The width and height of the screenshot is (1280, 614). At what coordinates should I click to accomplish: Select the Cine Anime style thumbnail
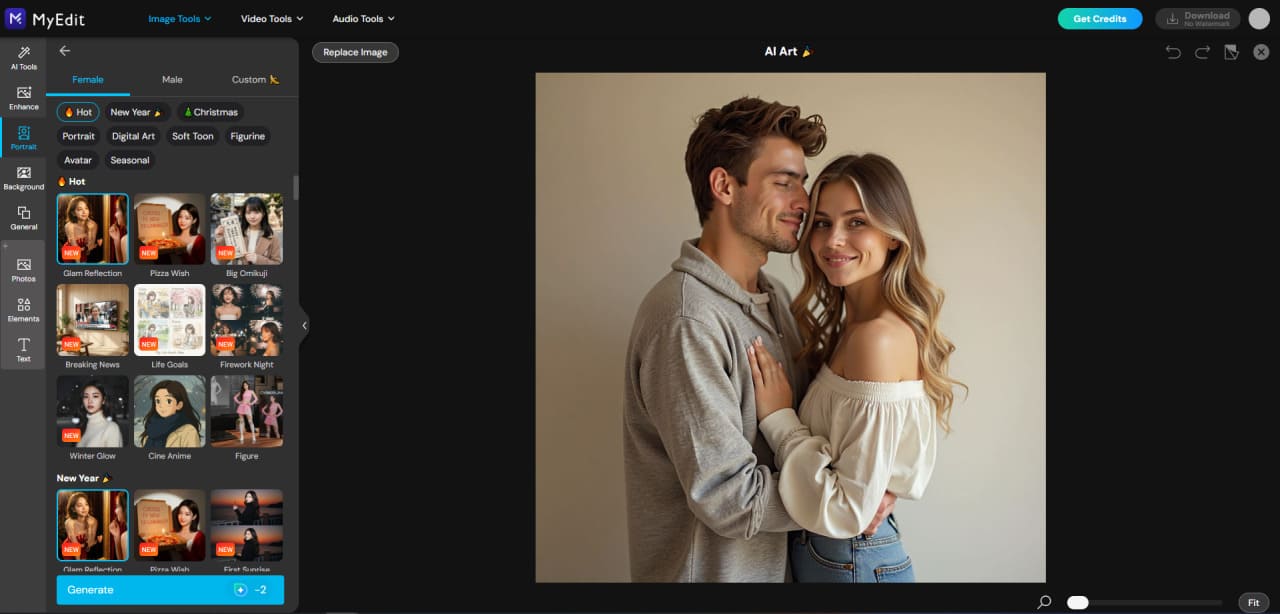169,411
